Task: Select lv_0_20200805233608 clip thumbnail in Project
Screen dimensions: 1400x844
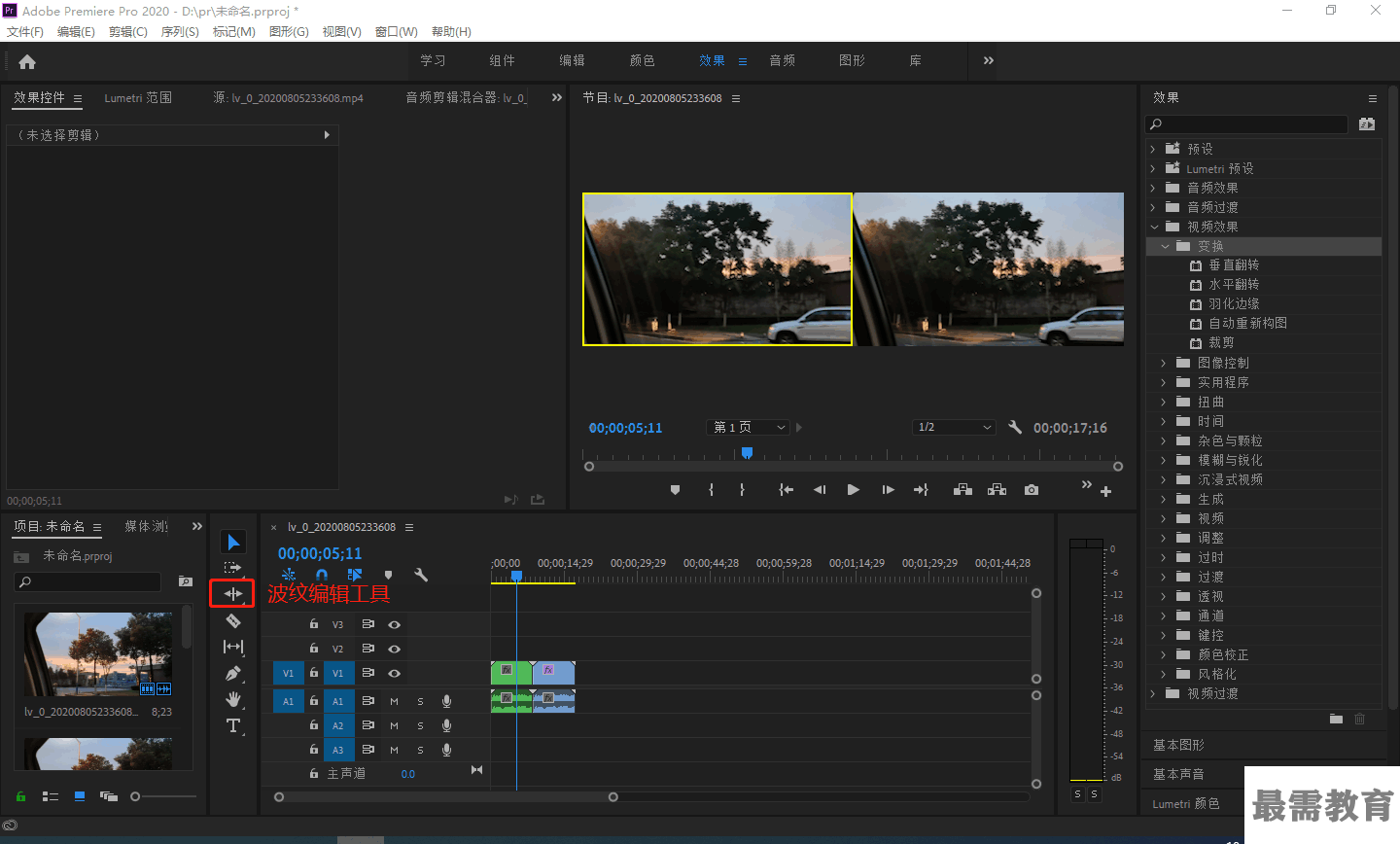Action: click(97, 654)
